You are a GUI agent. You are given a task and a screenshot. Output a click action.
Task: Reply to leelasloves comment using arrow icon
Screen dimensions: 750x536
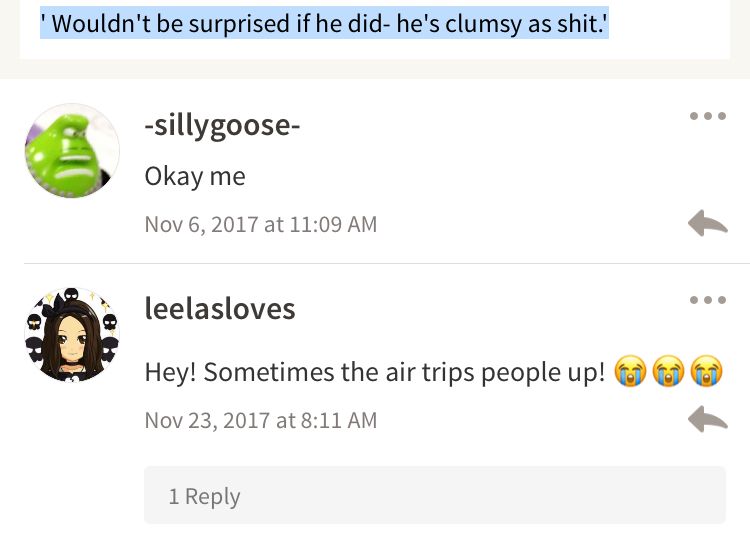click(708, 419)
